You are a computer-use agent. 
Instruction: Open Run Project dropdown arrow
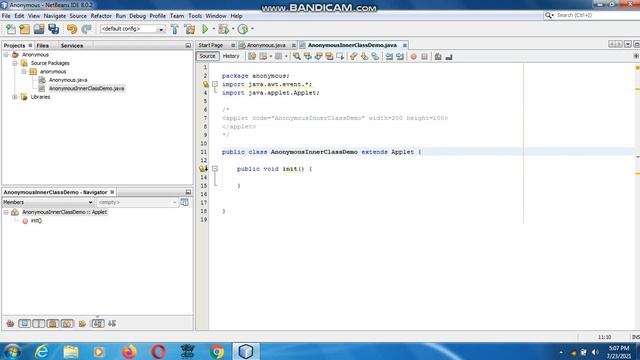tap(213, 29)
